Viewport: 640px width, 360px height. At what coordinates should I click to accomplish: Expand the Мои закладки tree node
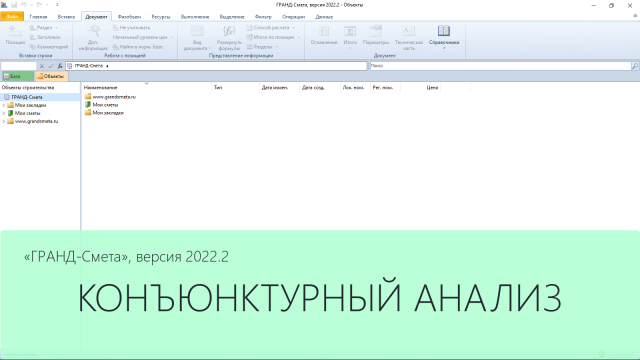[4, 105]
